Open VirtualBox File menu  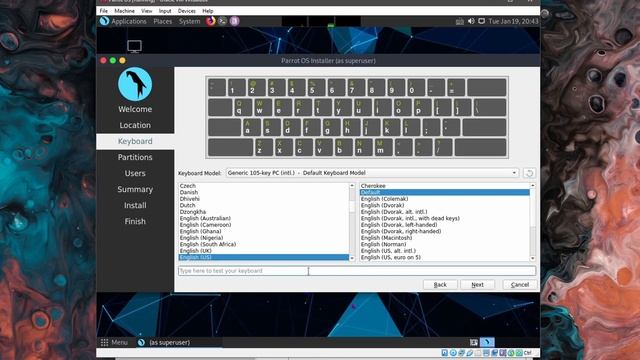tap(104, 11)
